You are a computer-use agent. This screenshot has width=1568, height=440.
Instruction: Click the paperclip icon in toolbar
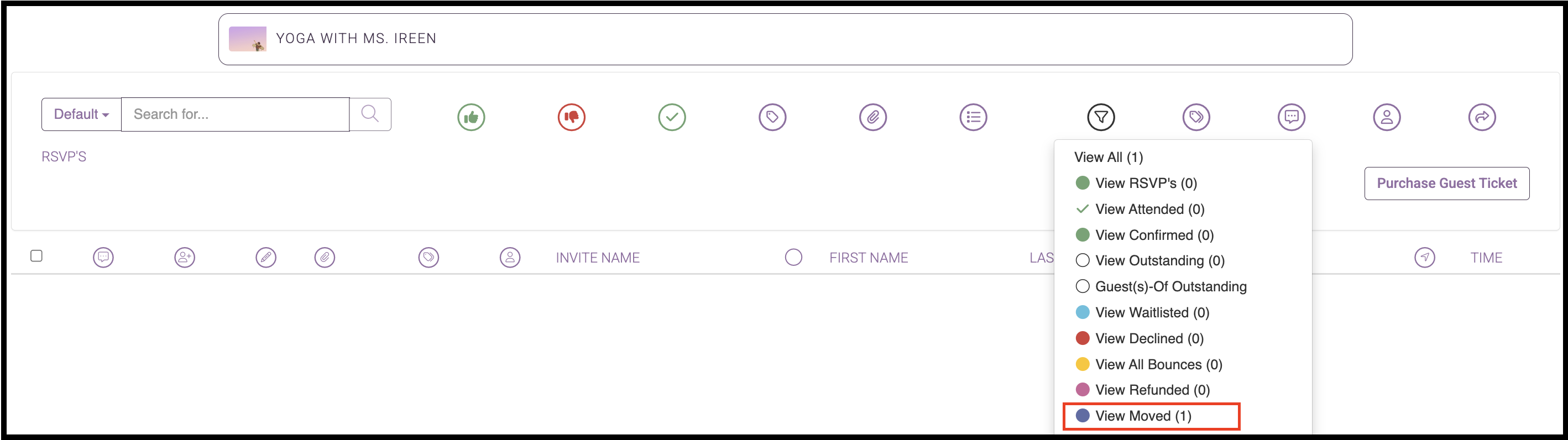(x=873, y=117)
